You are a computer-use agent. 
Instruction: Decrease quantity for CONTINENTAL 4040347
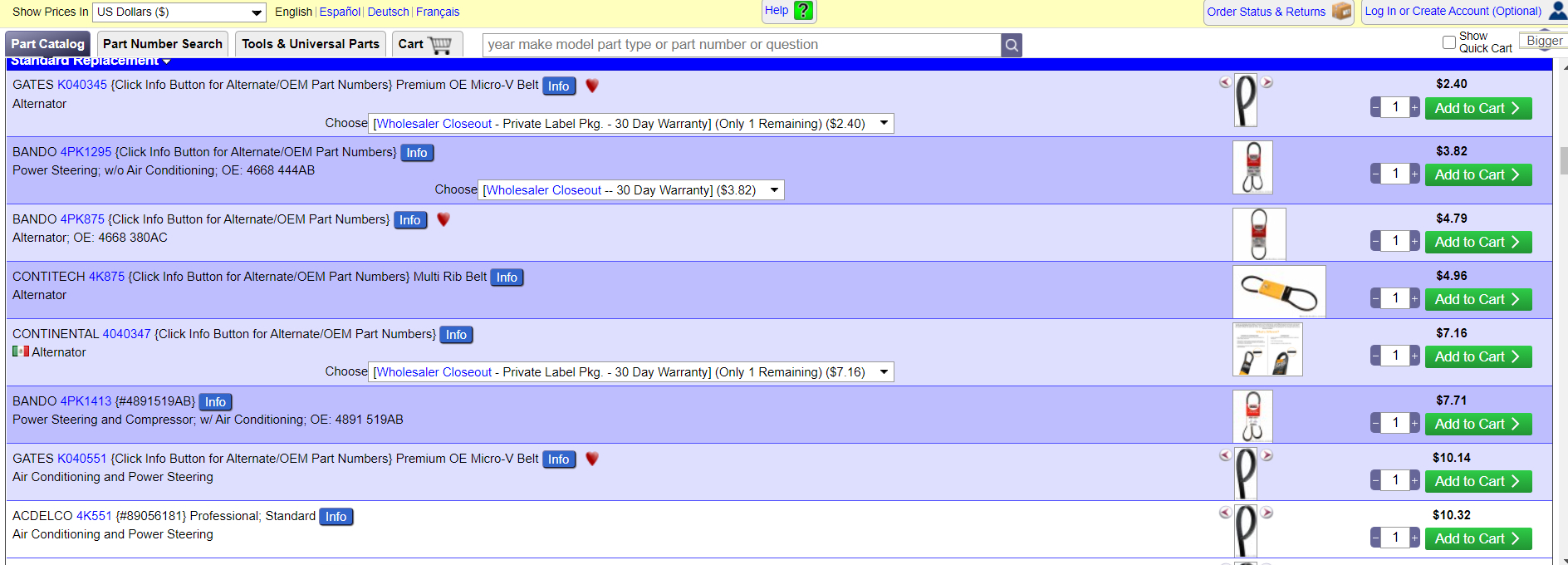(x=1375, y=356)
